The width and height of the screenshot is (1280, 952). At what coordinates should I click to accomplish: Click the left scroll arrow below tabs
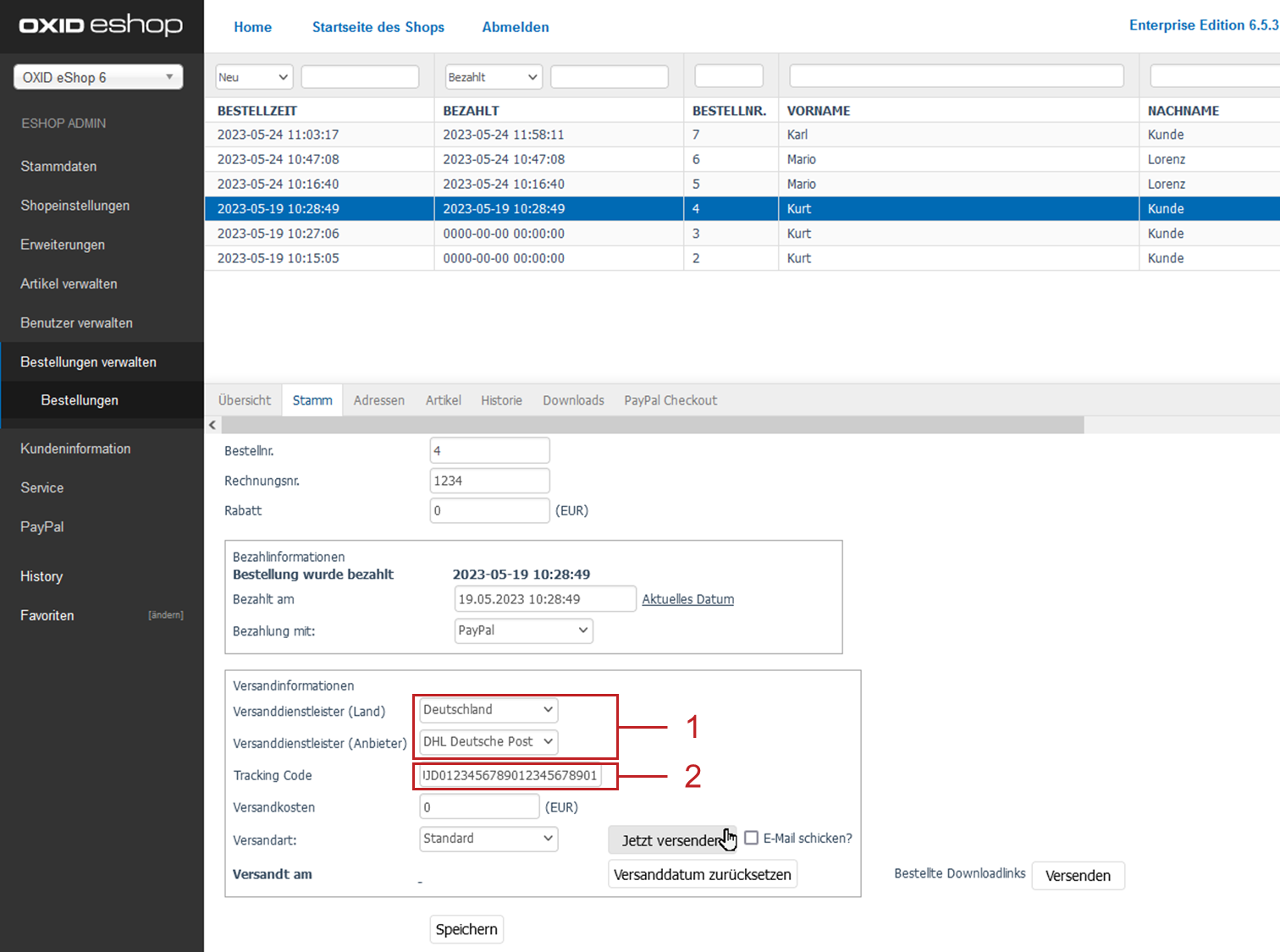(x=212, y=425)
